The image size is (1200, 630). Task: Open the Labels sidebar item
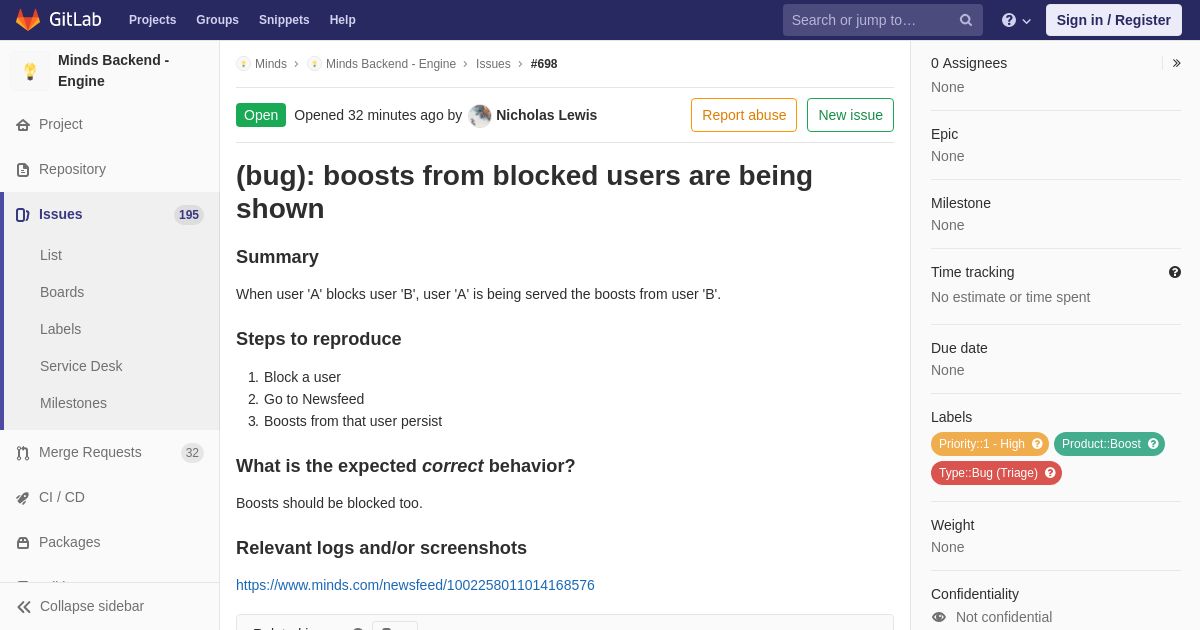(x=61, y=329)
